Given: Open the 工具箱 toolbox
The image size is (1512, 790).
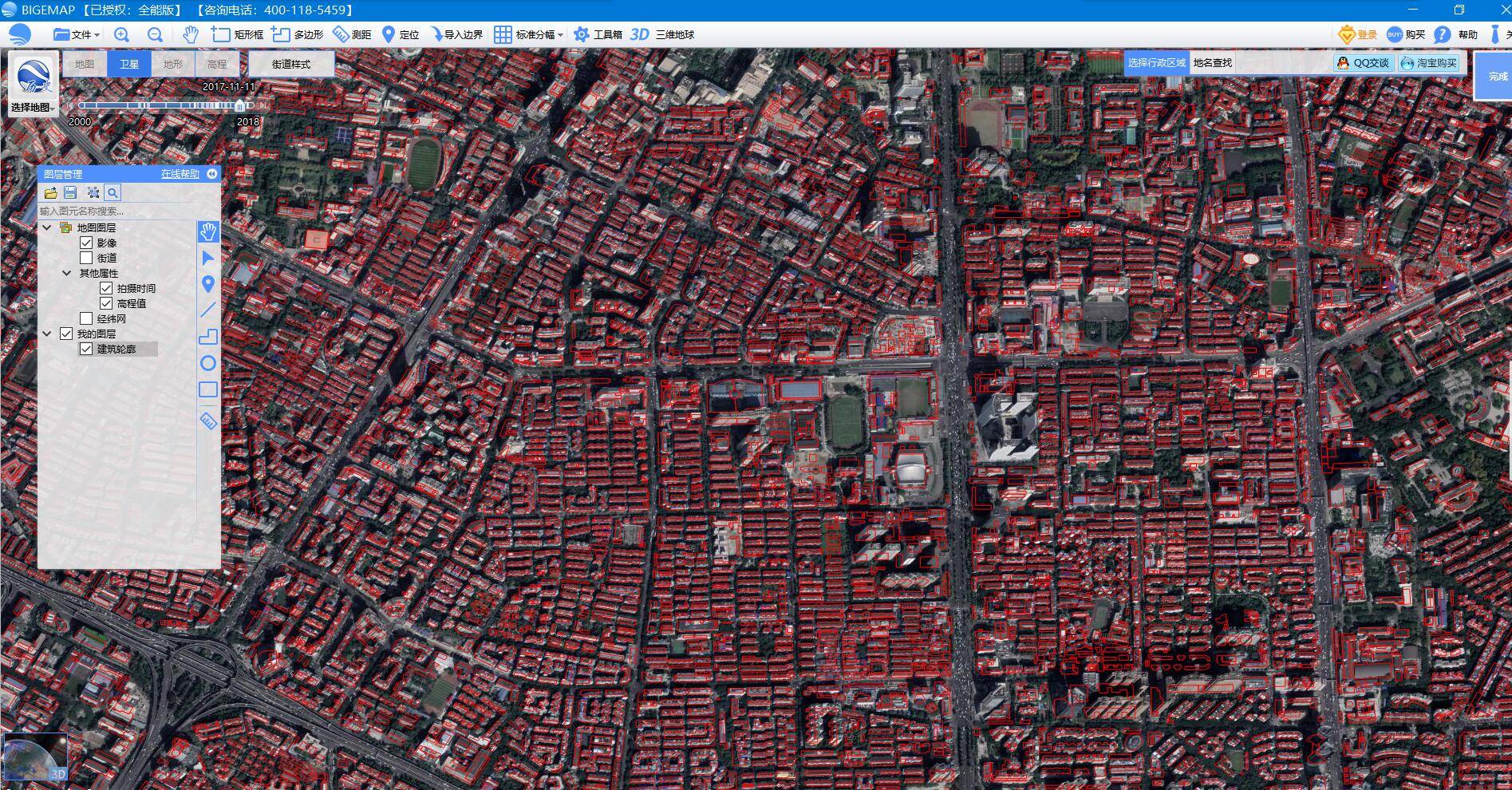Looking at the screenshot, I should pyautogui.click(x=598, y=34).
